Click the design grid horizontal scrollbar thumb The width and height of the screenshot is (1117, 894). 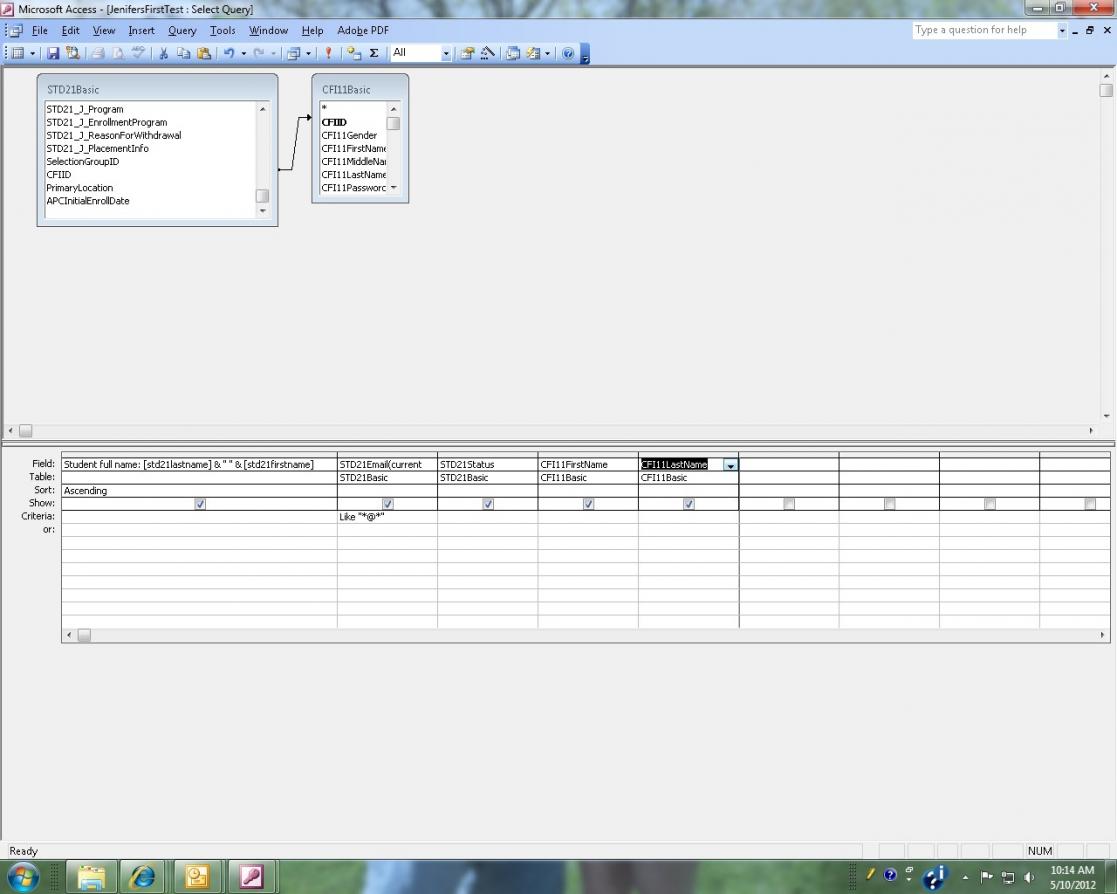(84, 635)
